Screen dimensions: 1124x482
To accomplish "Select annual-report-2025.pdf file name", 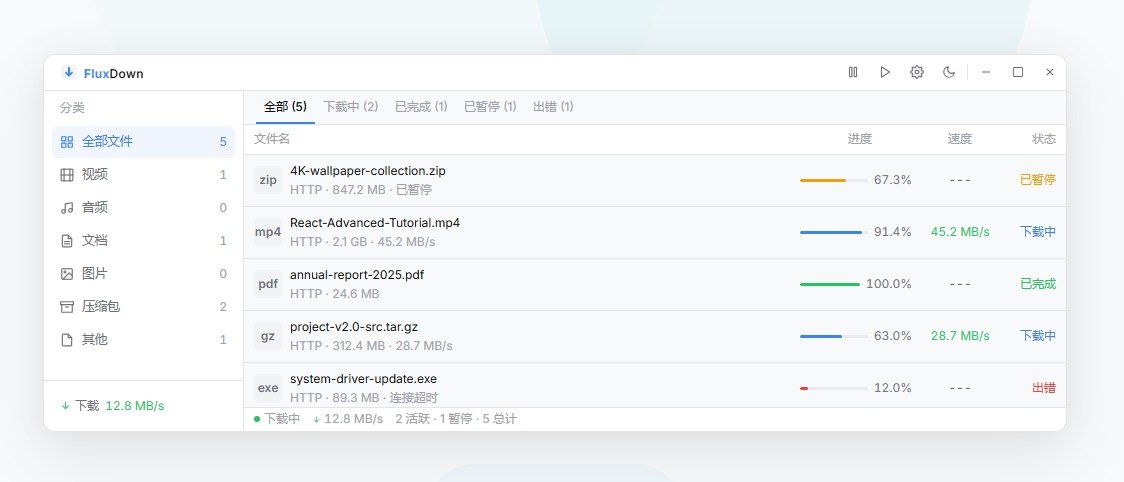I will 357,275.
